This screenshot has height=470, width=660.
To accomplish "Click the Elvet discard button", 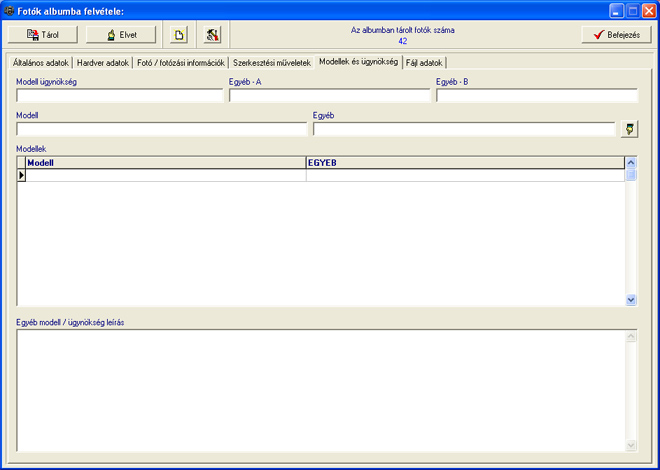I will point(121,35).
